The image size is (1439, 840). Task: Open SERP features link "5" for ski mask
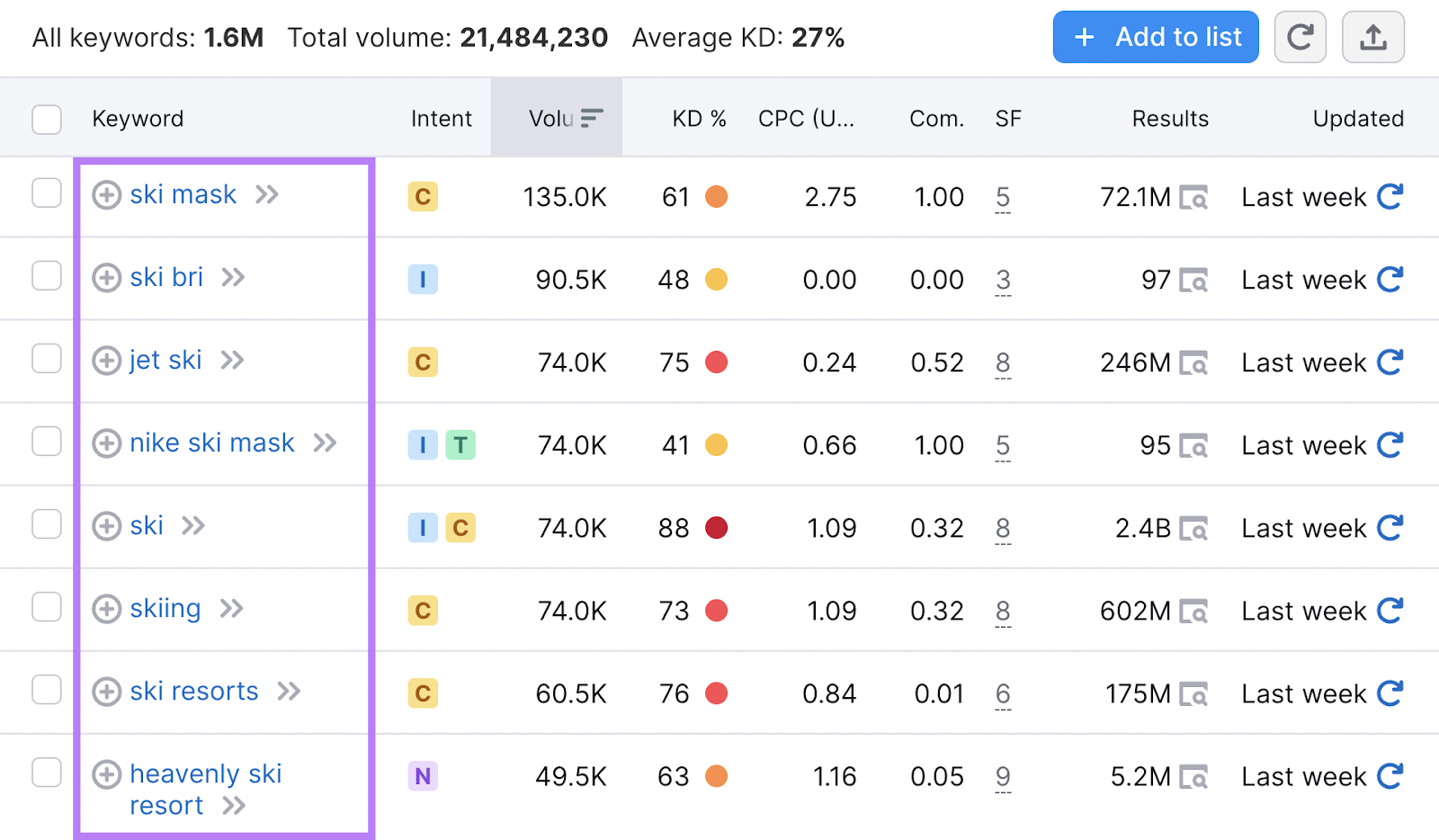pyautogui.click(x=1003, y=197)
